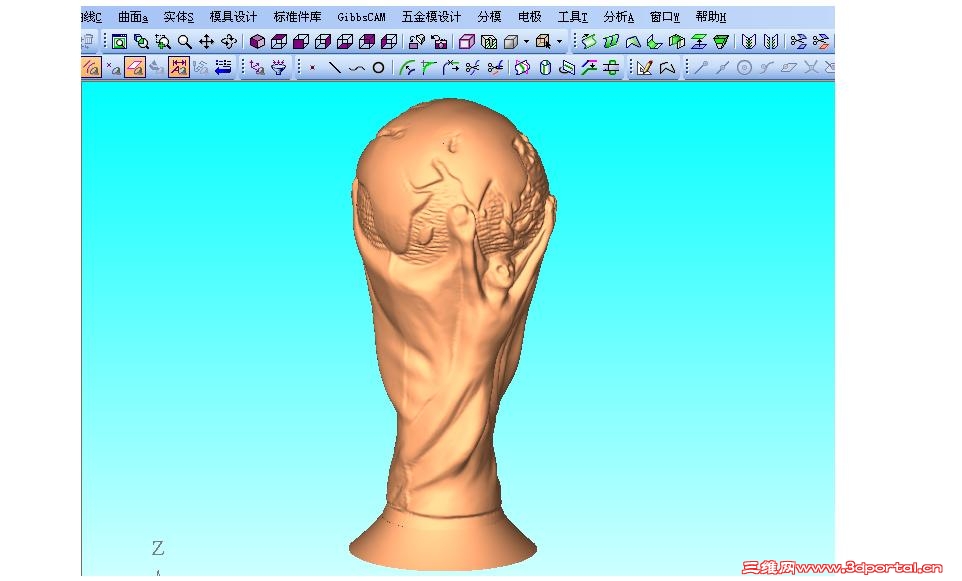The height and width of the screenshot is (581, 962).
Task: Toggle the highlighted face filter icon
Action: click(x=135, y=67)
